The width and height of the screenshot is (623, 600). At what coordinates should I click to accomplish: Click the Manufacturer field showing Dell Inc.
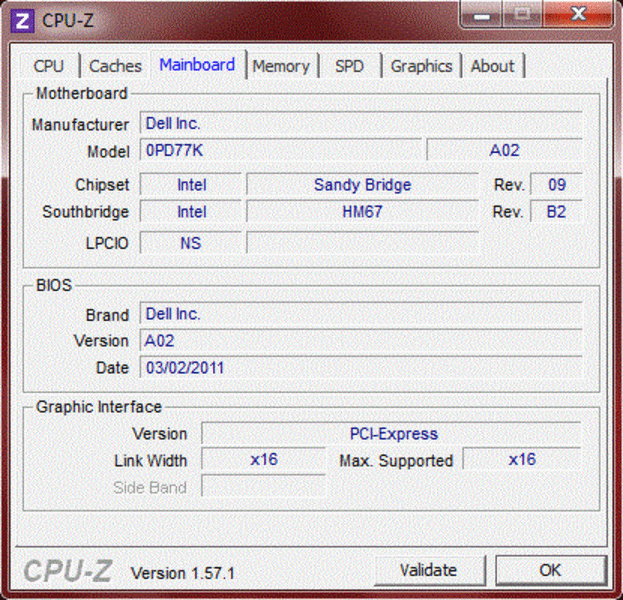tap(361, 123)
